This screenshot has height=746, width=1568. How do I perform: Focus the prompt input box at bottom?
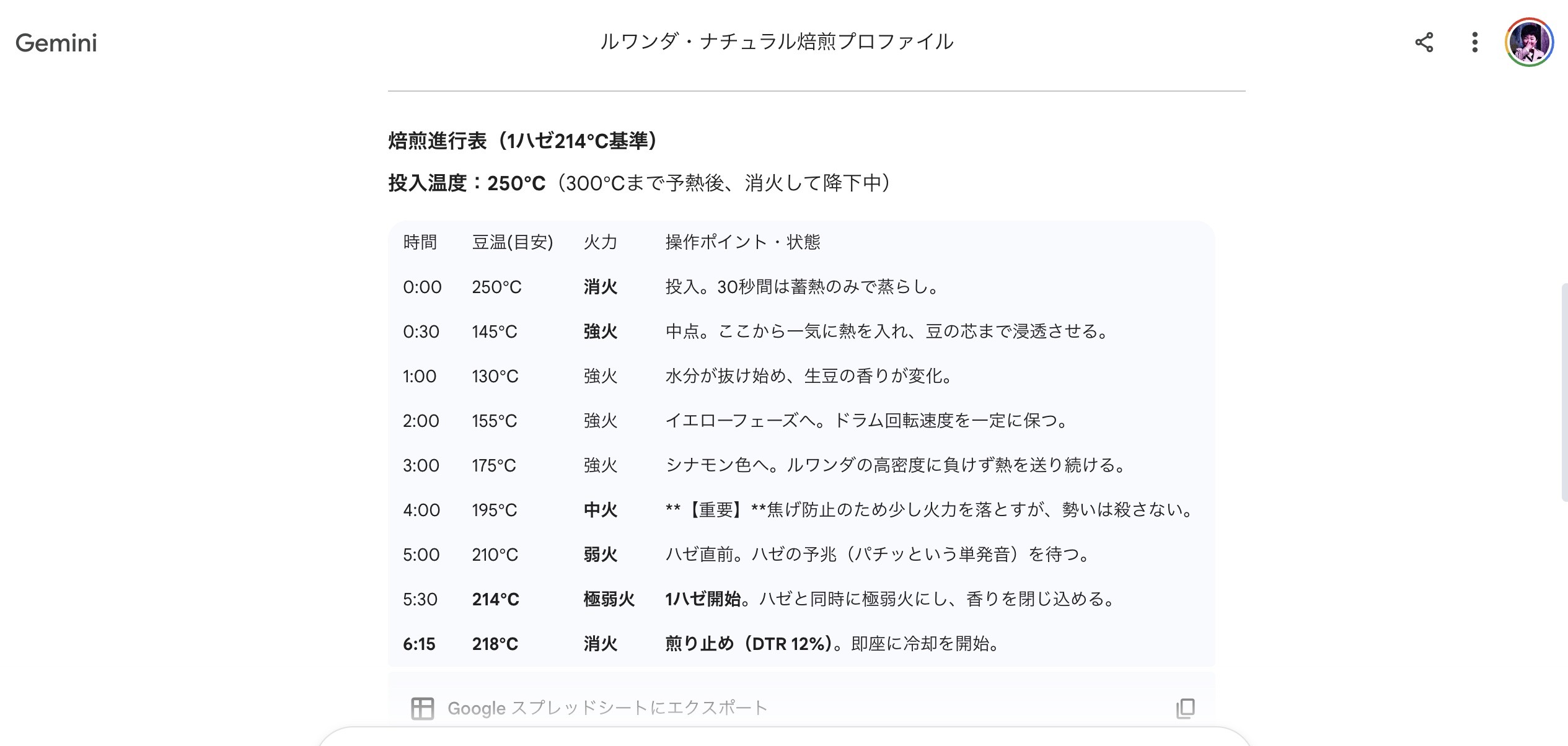tap(784, 739)
